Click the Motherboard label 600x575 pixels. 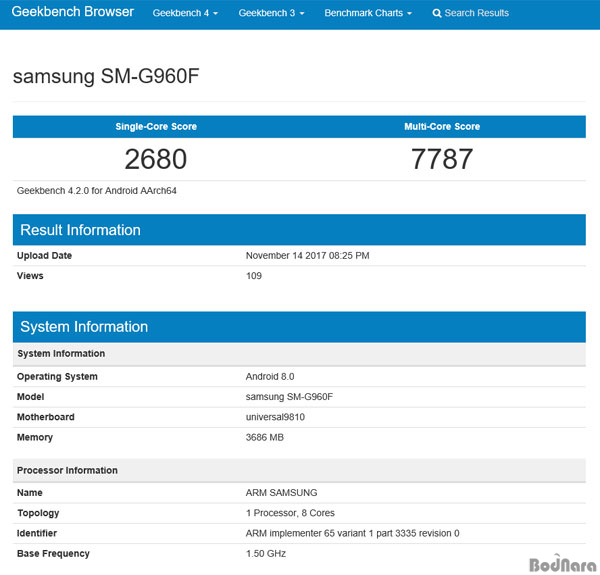46,417
